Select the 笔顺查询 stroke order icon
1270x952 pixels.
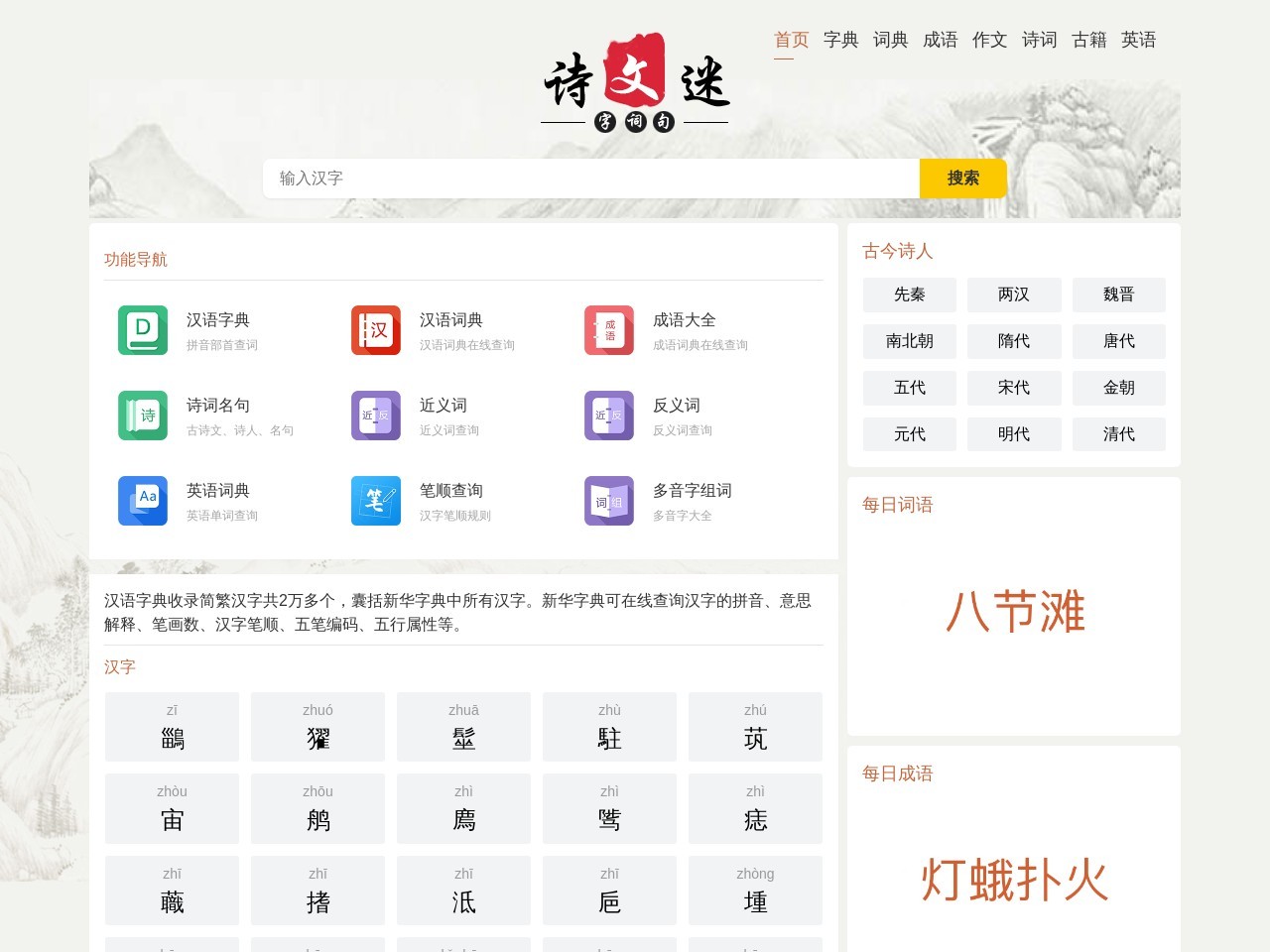tap(375, 501)
